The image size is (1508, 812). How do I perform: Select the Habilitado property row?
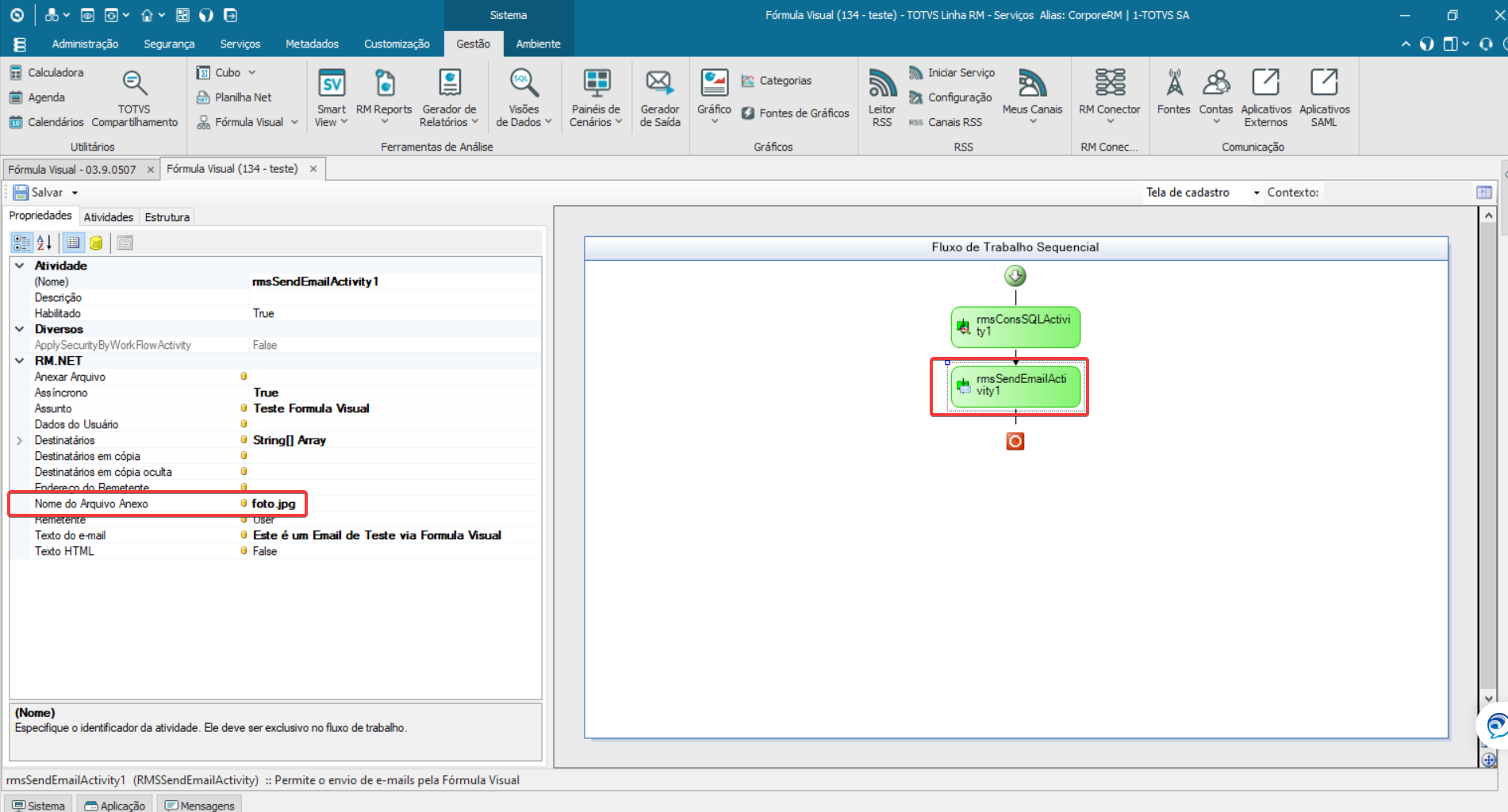(275, 313)
